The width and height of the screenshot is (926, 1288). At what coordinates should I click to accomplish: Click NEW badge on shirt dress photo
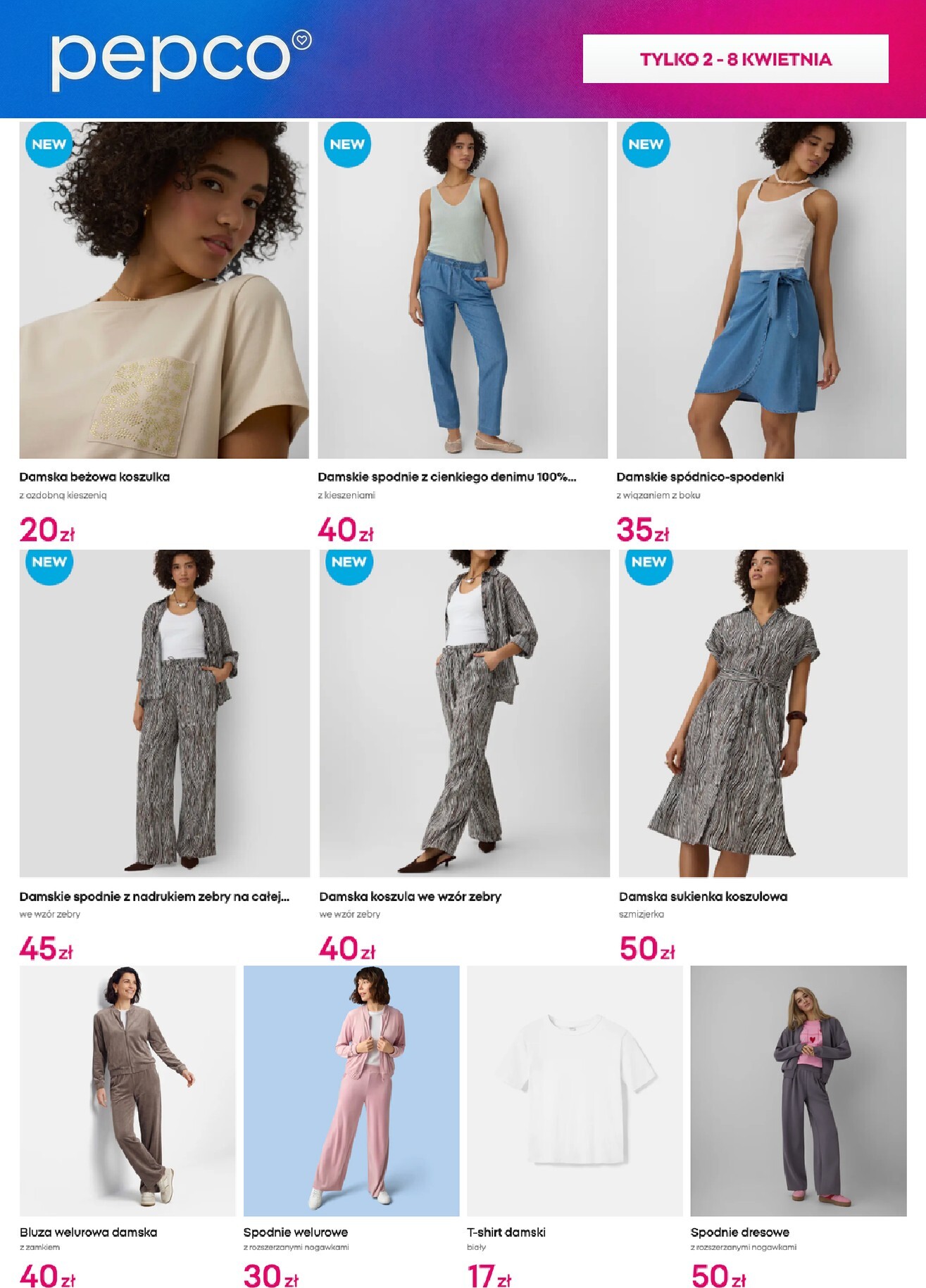tap(649, 562)
